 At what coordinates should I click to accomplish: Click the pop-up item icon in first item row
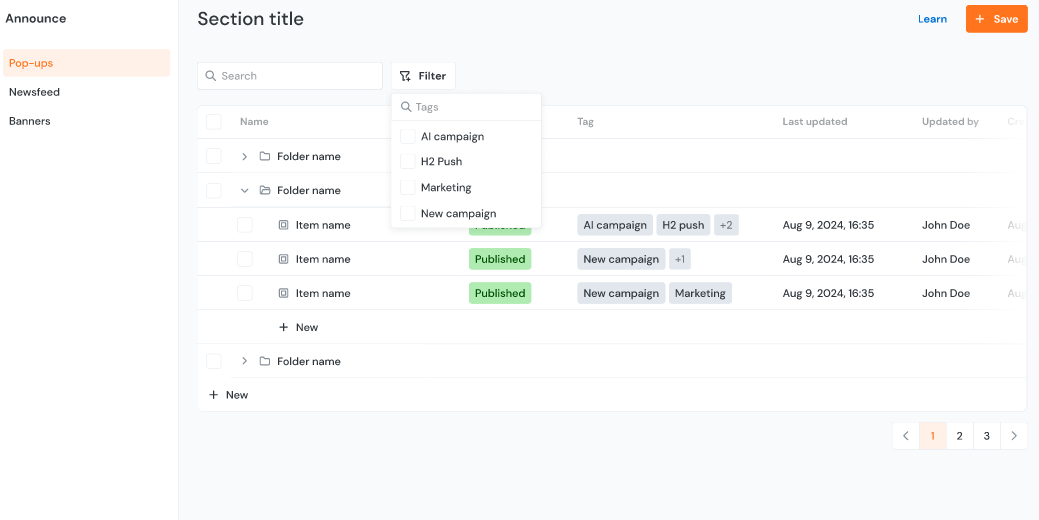point(284,226)
